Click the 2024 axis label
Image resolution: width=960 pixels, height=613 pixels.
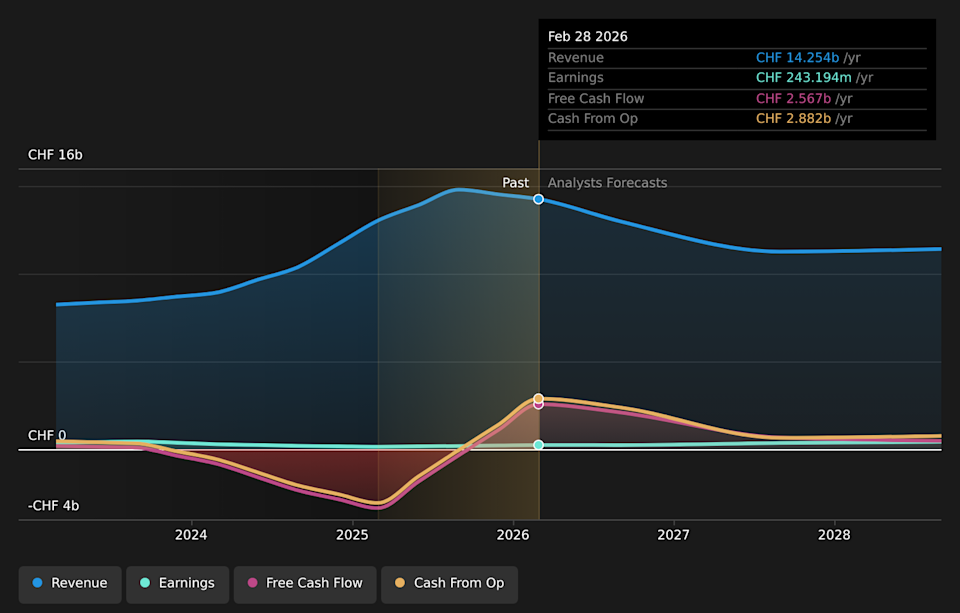(191, 535)
